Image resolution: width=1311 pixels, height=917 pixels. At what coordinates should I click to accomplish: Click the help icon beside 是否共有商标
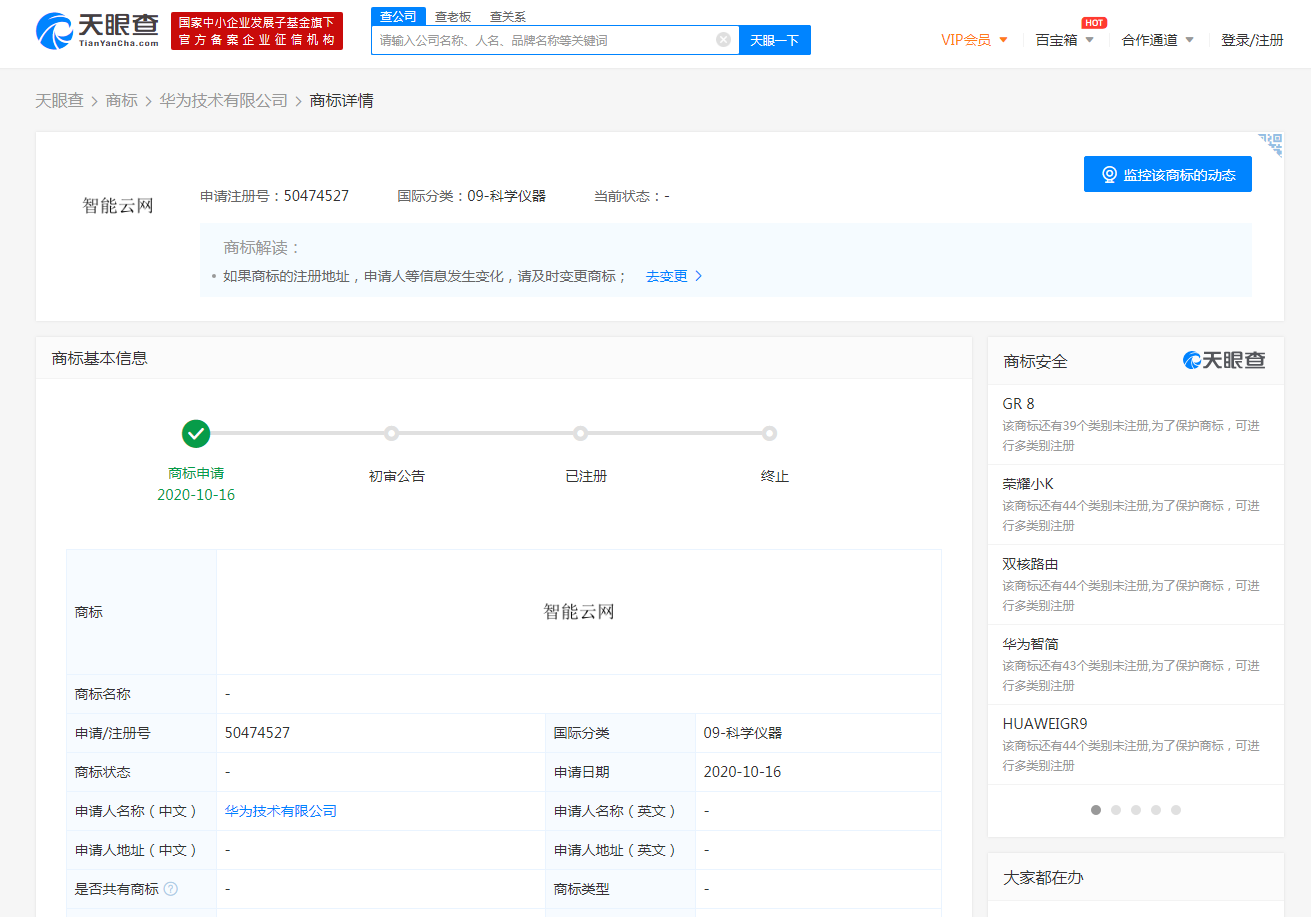(x=171, y=888)
